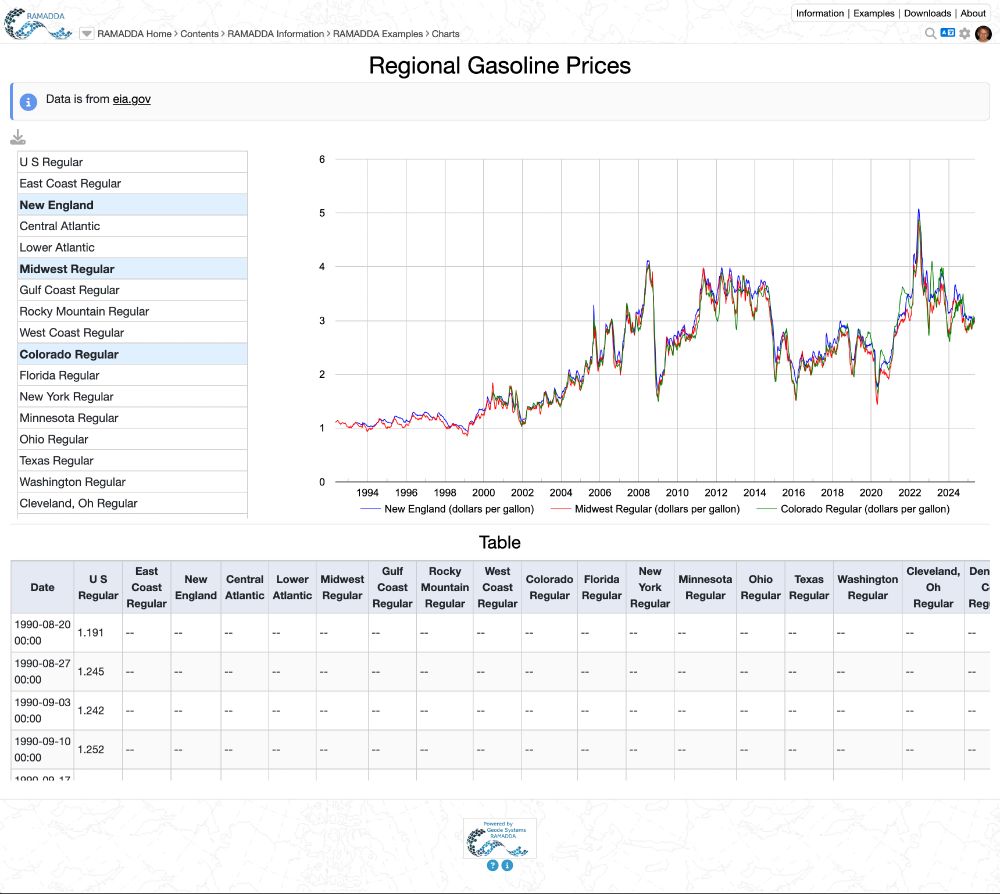Select 'Ohio Regular' in the list
Screen dimensions: 1000x894
click(x=133, y=439)
